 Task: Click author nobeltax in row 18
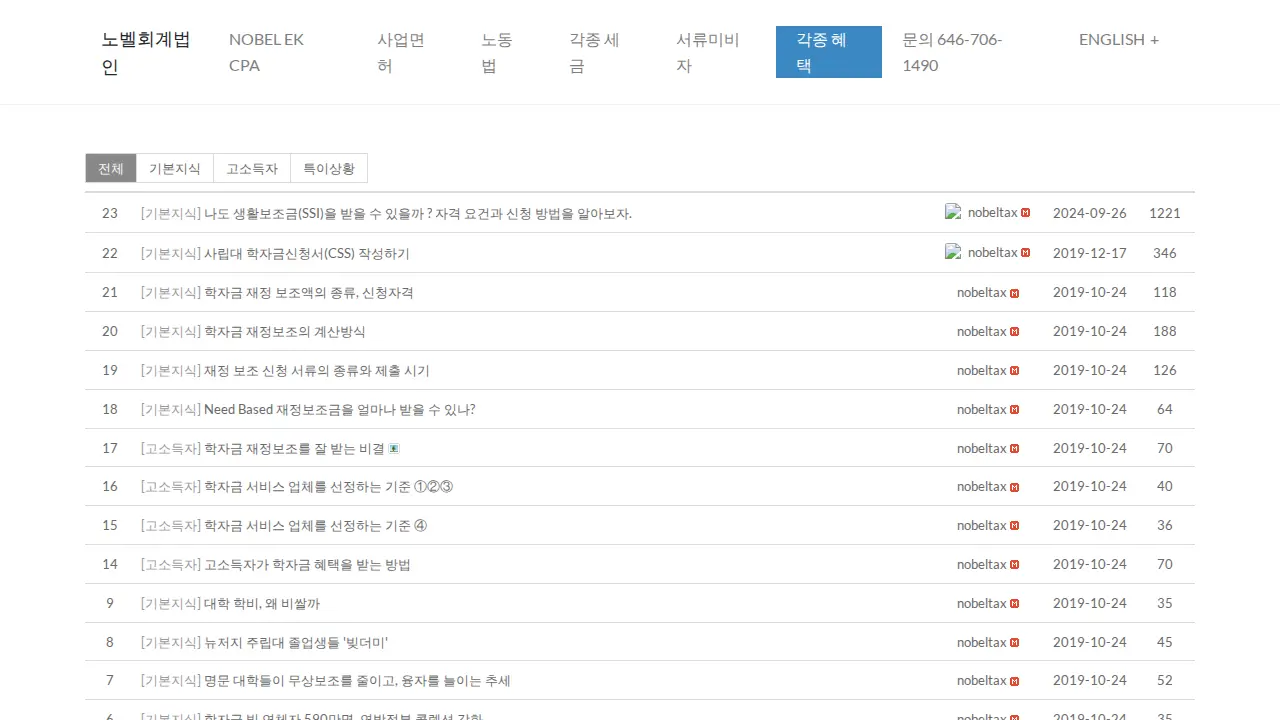coord(981,410)
